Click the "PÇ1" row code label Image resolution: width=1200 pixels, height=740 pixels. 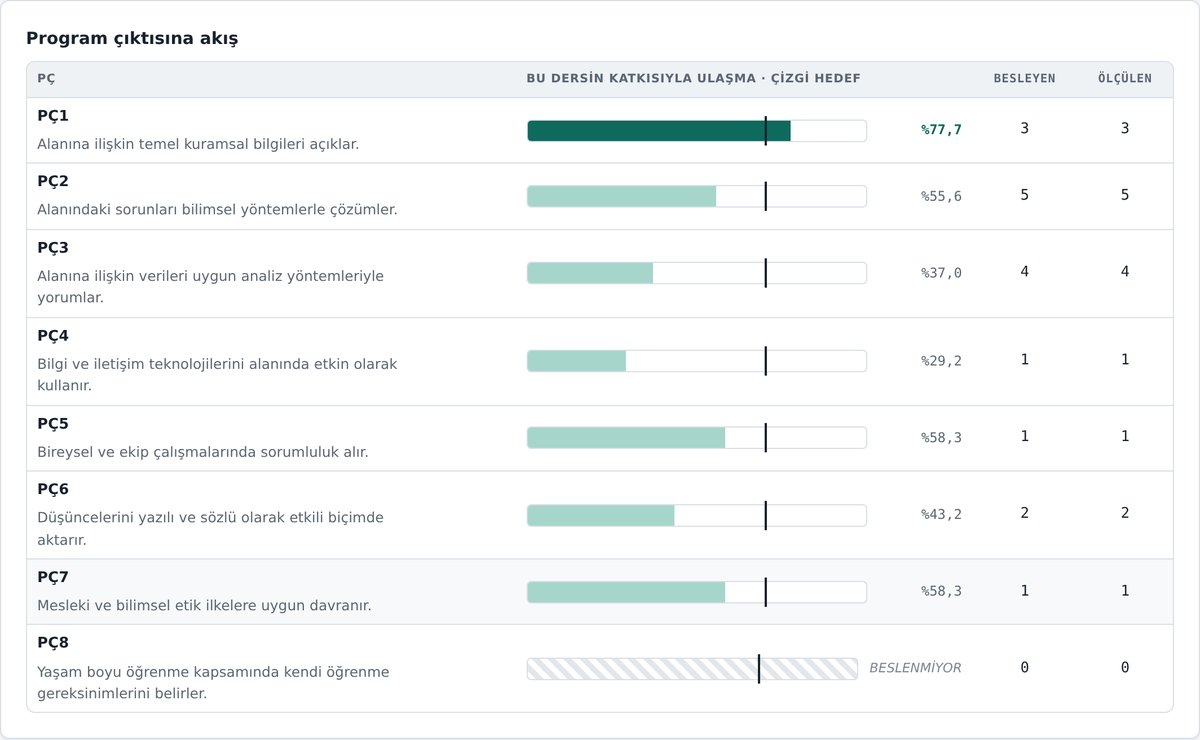pyautogui.click(x=53, y=116)
